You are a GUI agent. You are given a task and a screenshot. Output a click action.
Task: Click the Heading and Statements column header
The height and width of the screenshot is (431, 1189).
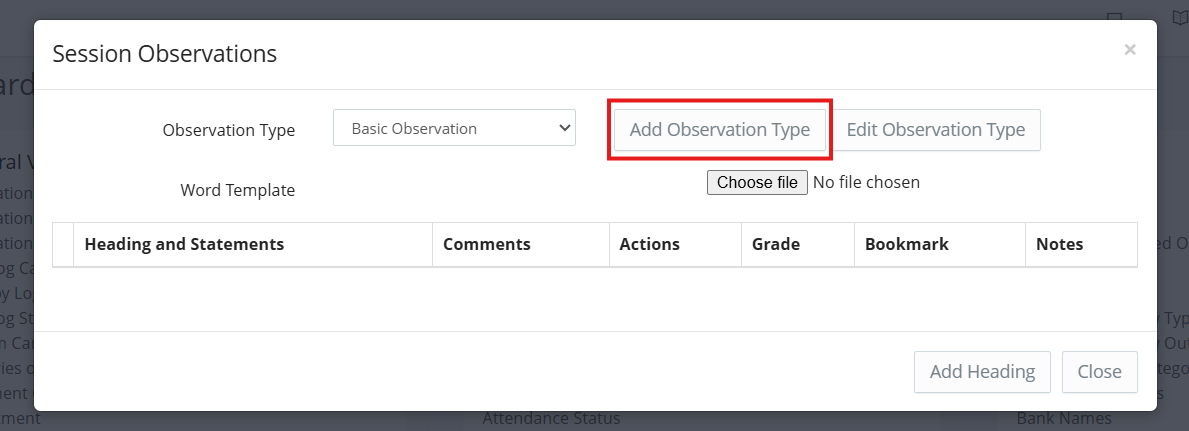pyautogui.click(x=184, y=244)
